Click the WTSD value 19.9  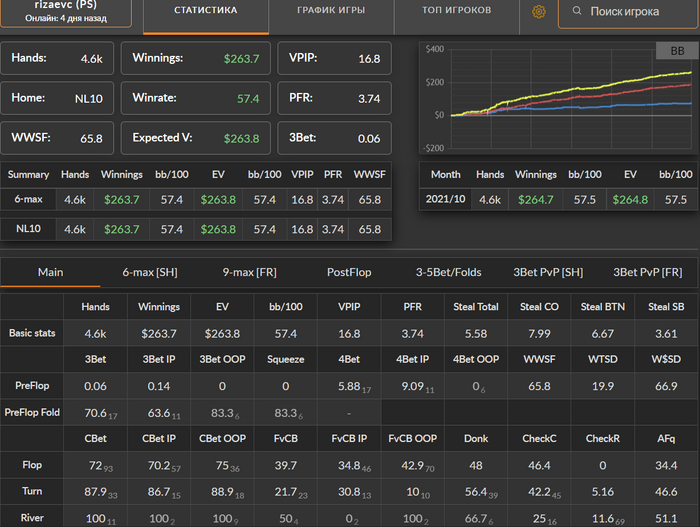[x=603, y=386]
